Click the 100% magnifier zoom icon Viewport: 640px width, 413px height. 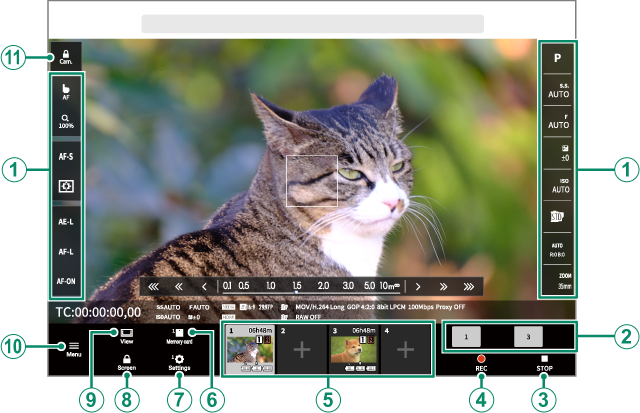(65, 123)
